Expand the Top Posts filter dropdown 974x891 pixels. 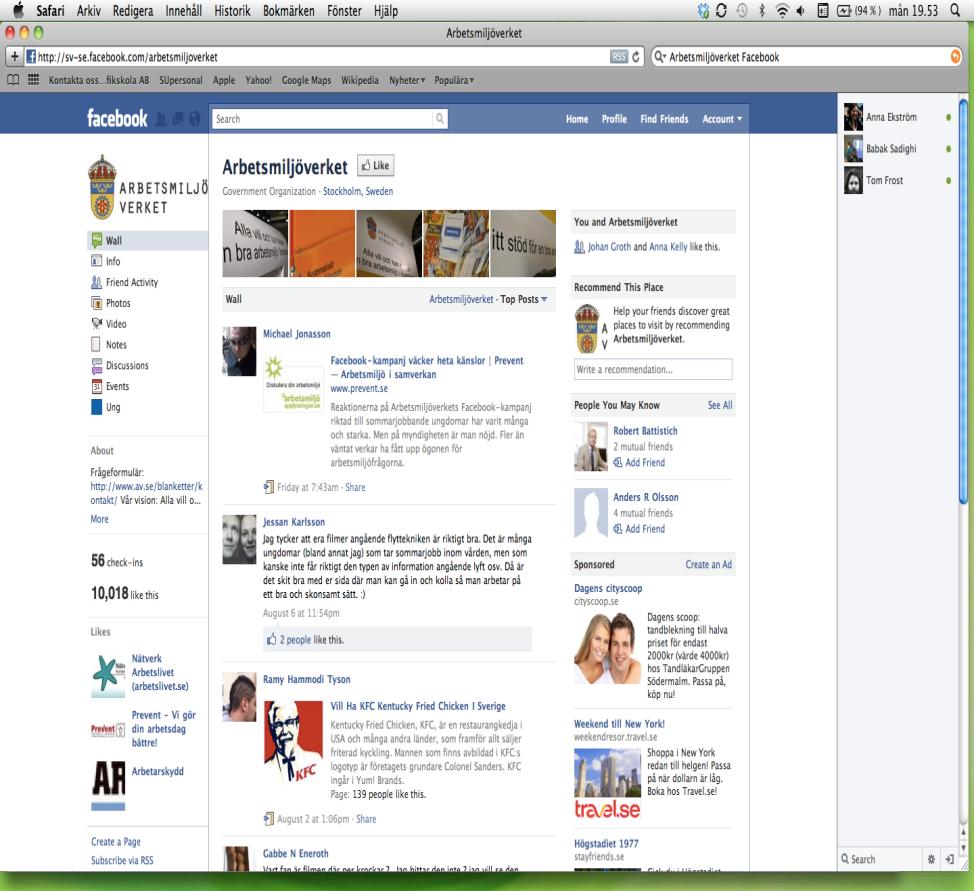(524, 299)
